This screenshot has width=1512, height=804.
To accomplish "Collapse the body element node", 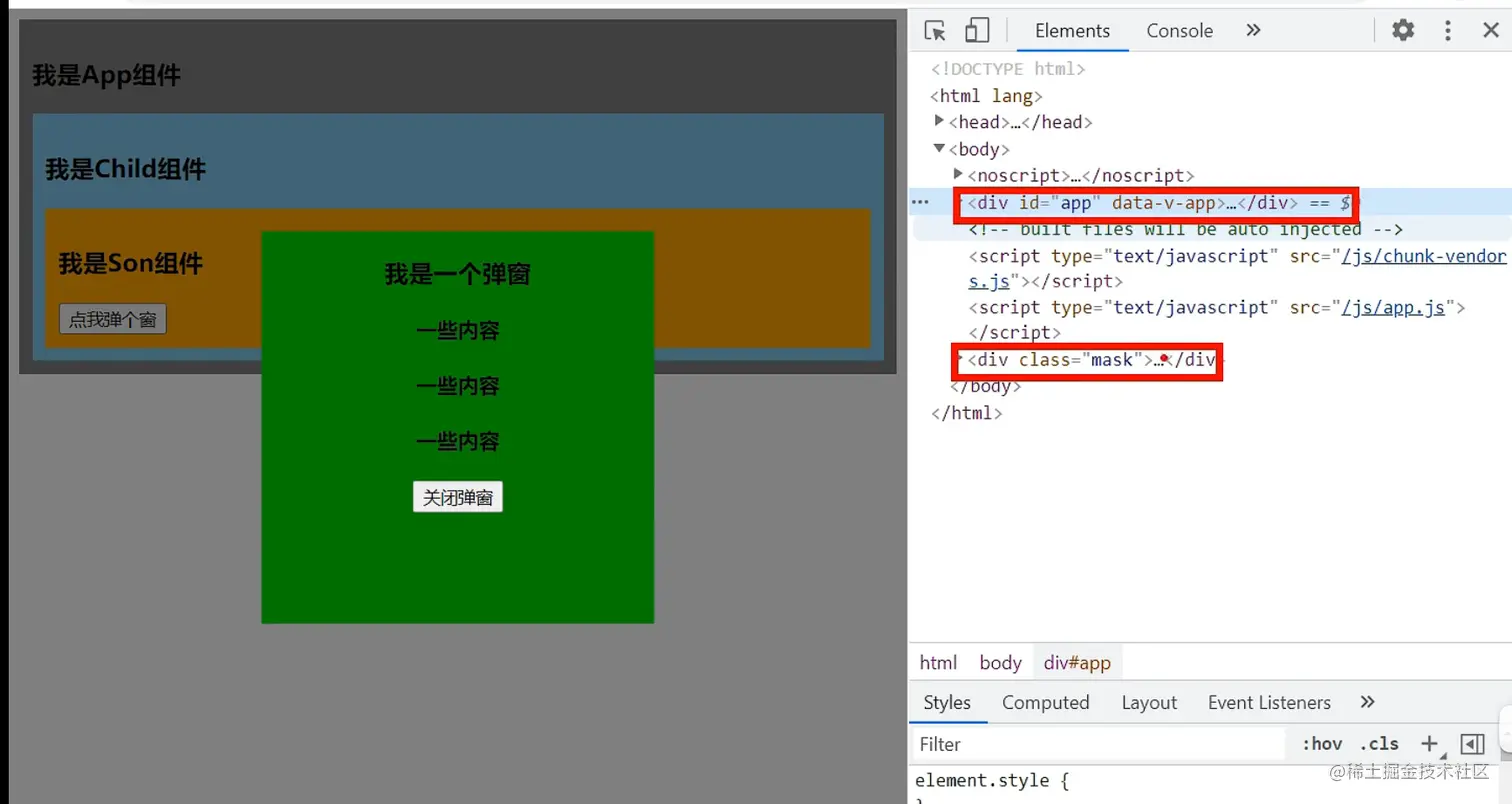I will (939, 148).
